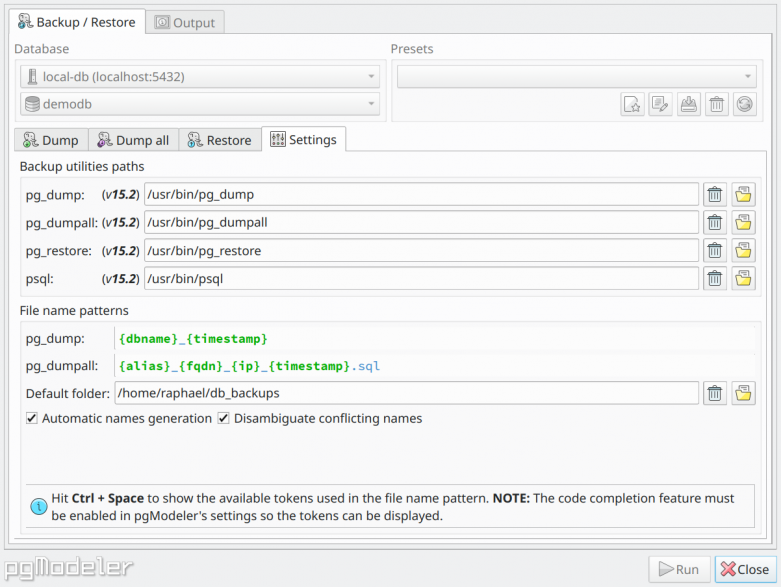
Task: Clear the pg_restore path with trash icon
Action: pyautogui.click(x=715, y=250)
